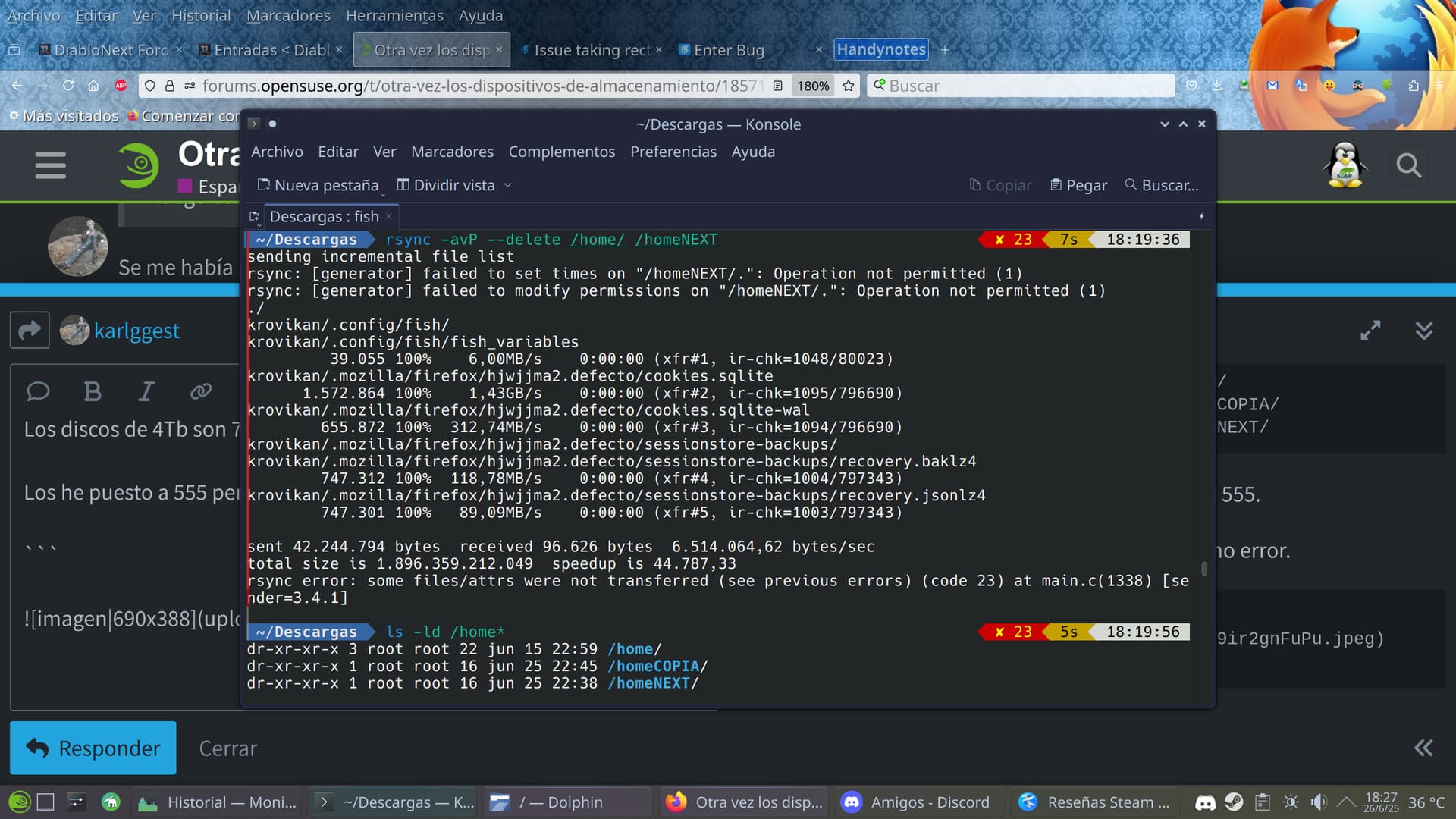This screenshot has width=1456, height=819.
Task: Click the 180% zoom level indicator
Action: (x=813, y=86)
